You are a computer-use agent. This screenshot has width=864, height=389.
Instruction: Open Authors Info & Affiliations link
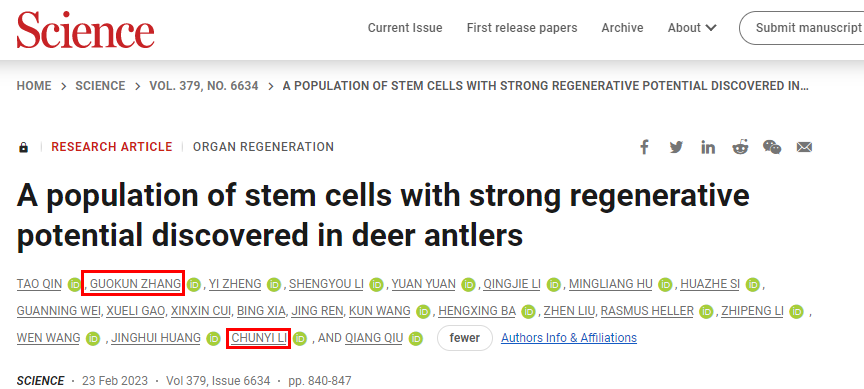point(569,338)
